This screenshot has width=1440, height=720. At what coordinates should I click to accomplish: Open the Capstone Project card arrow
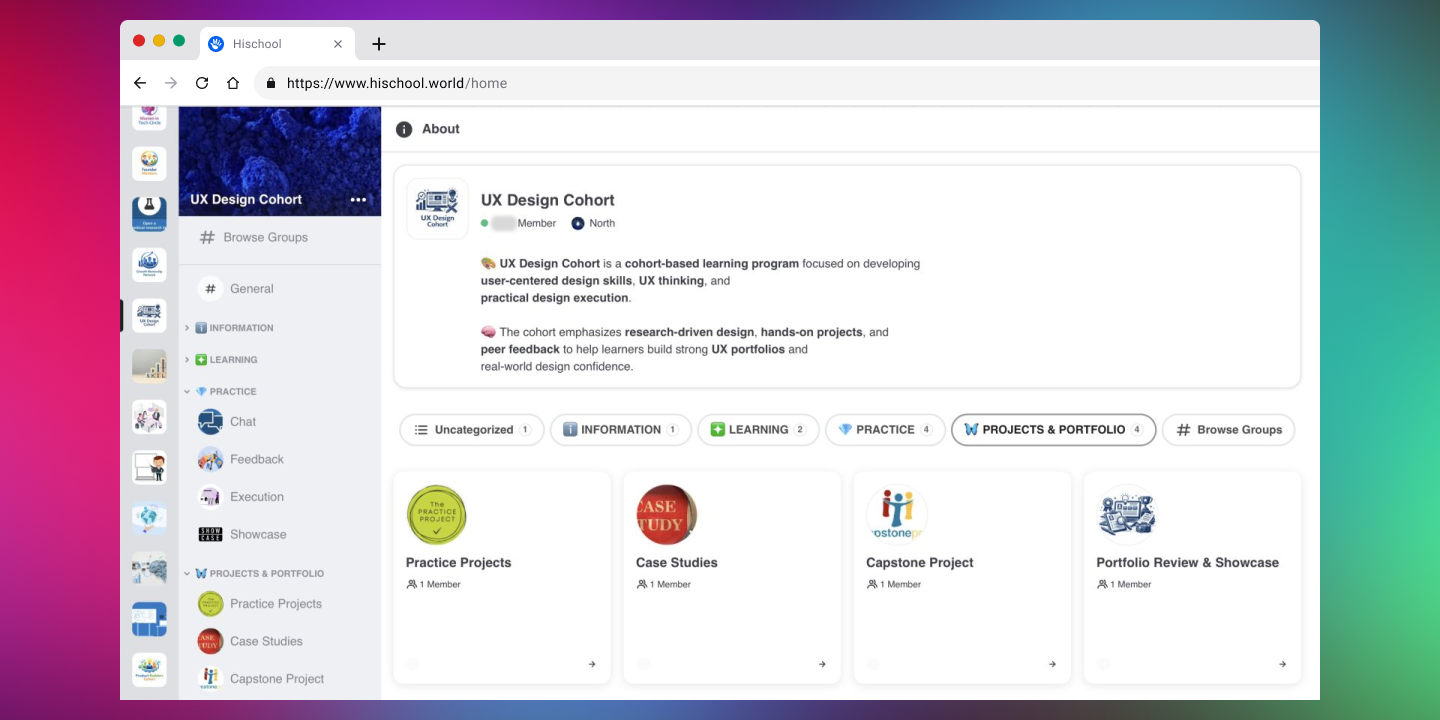[x=1052, y=664]
